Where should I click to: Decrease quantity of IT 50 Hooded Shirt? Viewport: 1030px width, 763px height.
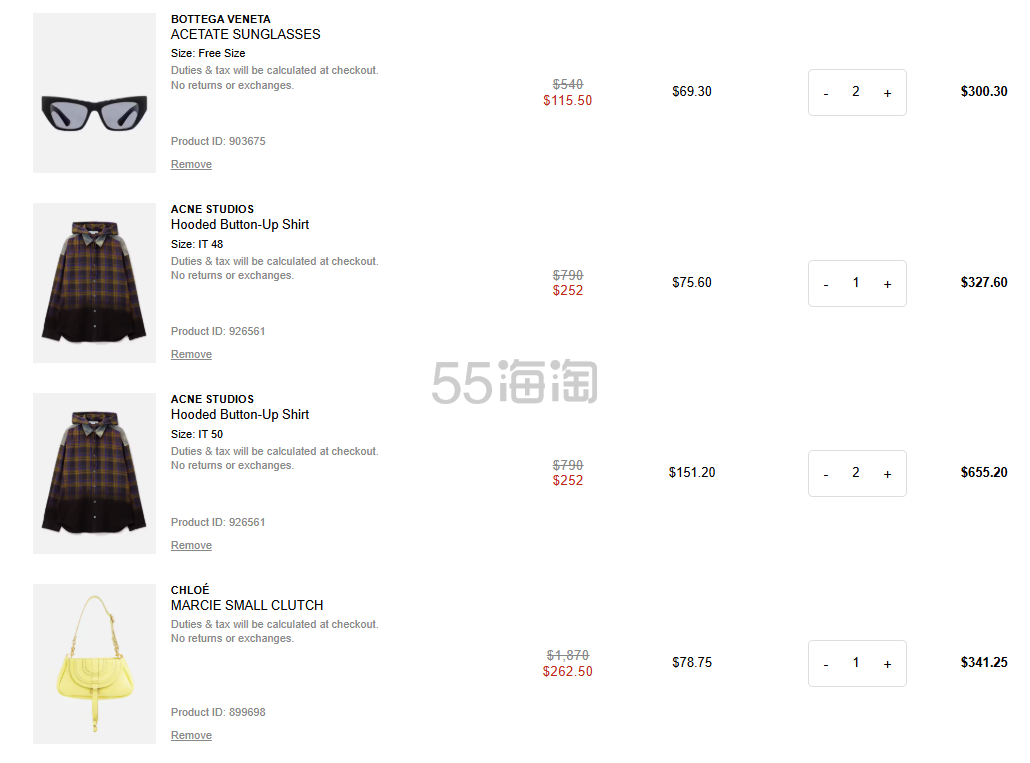[826, 474]
